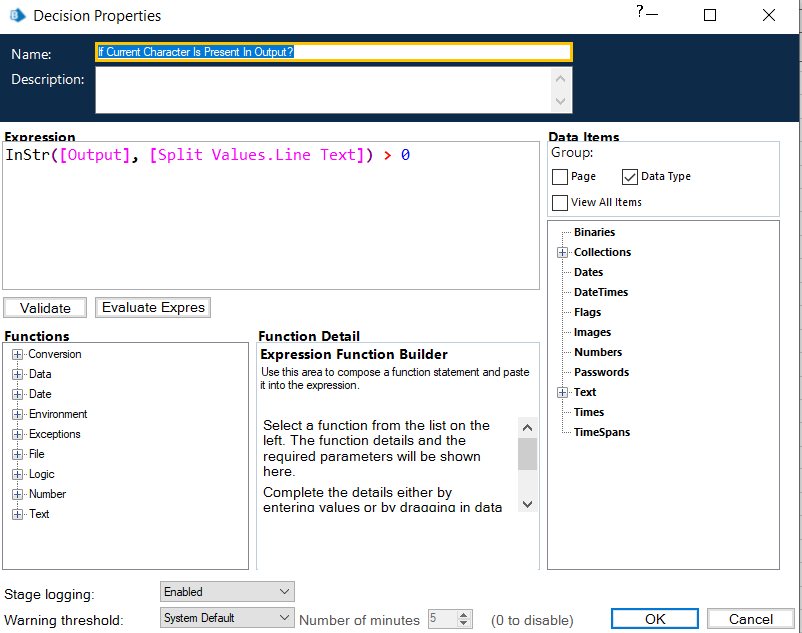Expand the Text data items node
Image resolution: width=802 pixels, height=633 pixels.
pos(562,392)
